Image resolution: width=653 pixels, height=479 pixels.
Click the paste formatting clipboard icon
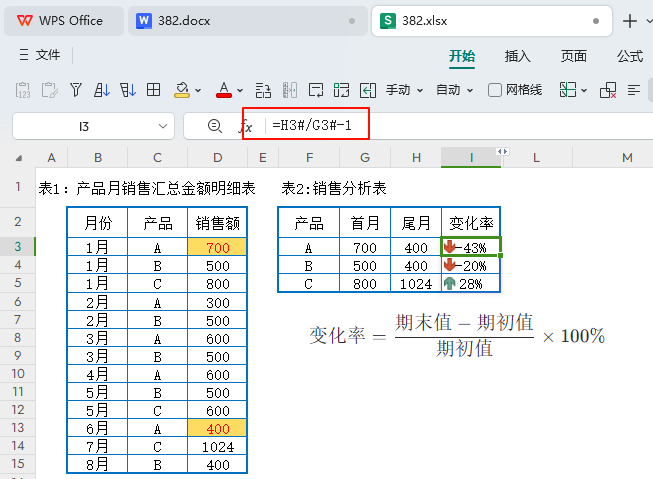pyautogui.click(x=50, y=90)
